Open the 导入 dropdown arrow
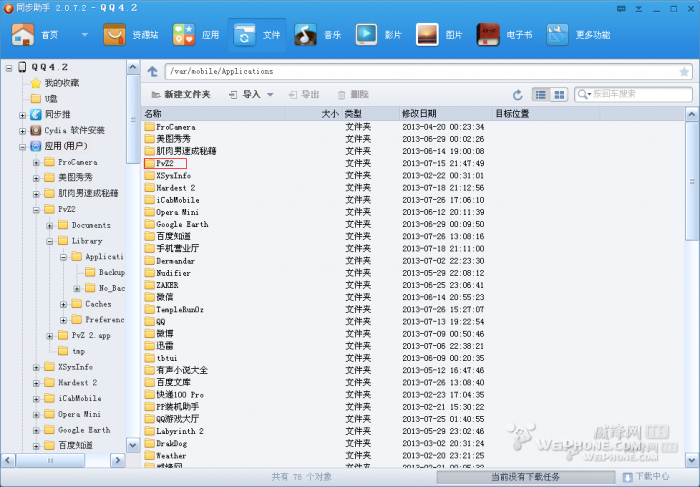This screenshot has width=700, height=487. [x=270, y=95]
